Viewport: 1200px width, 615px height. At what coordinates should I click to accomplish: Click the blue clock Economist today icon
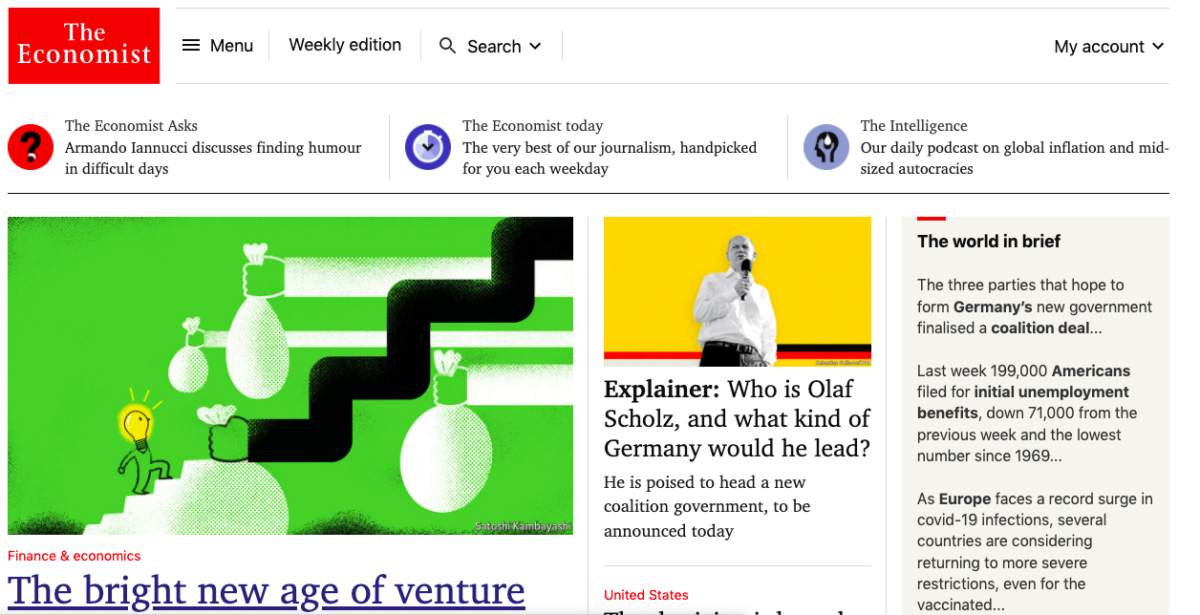tap(428, 147)
